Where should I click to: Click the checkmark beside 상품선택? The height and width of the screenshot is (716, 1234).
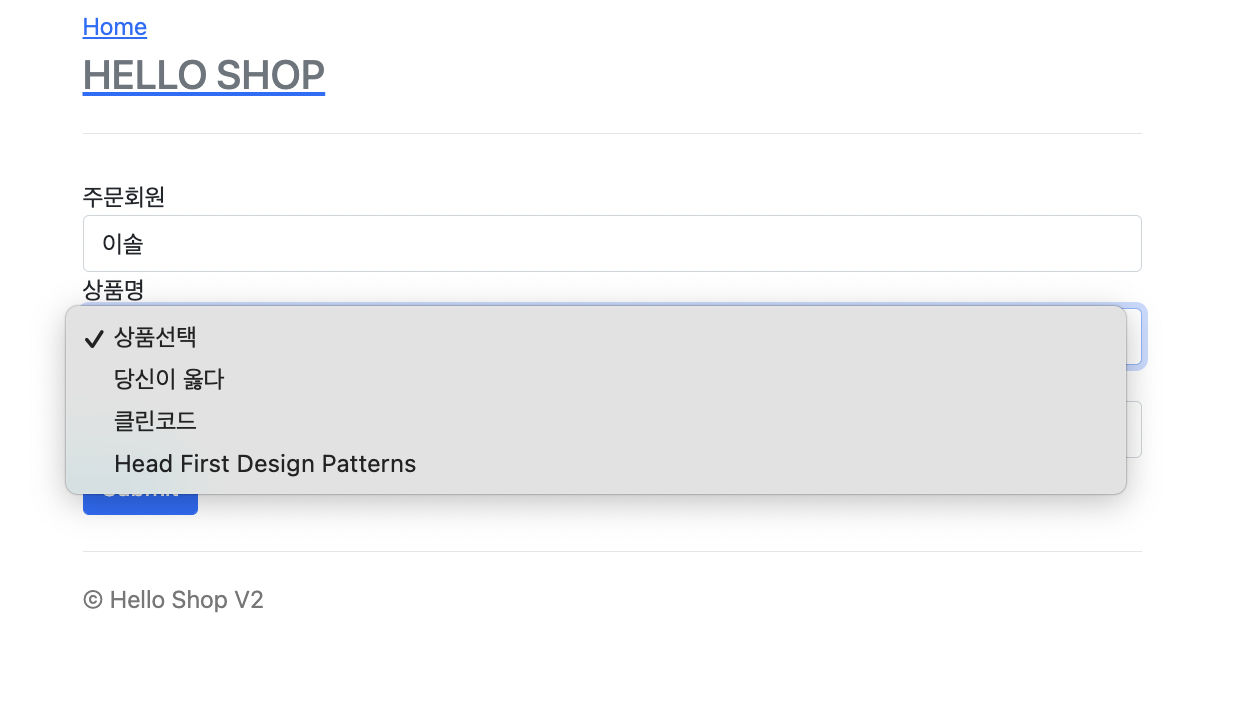tap(94, 339)
